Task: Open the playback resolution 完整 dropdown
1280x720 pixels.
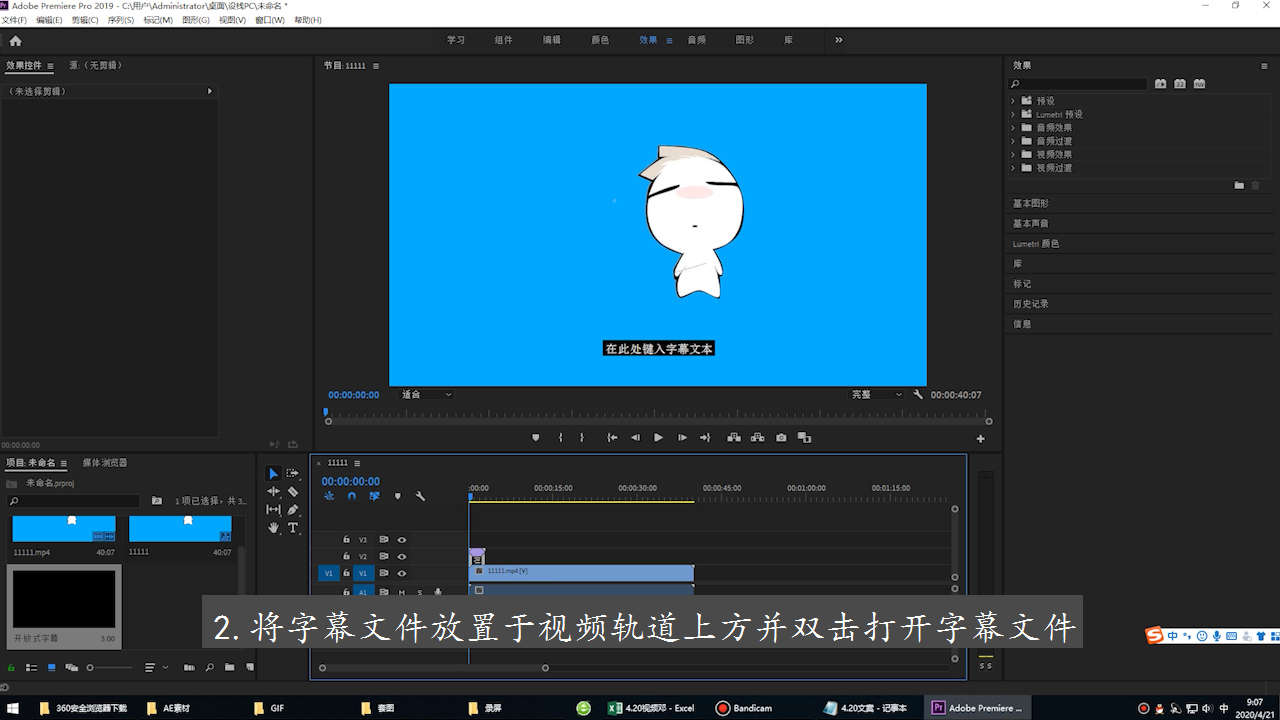Action: pyautogui.click(x=876, y=395)
